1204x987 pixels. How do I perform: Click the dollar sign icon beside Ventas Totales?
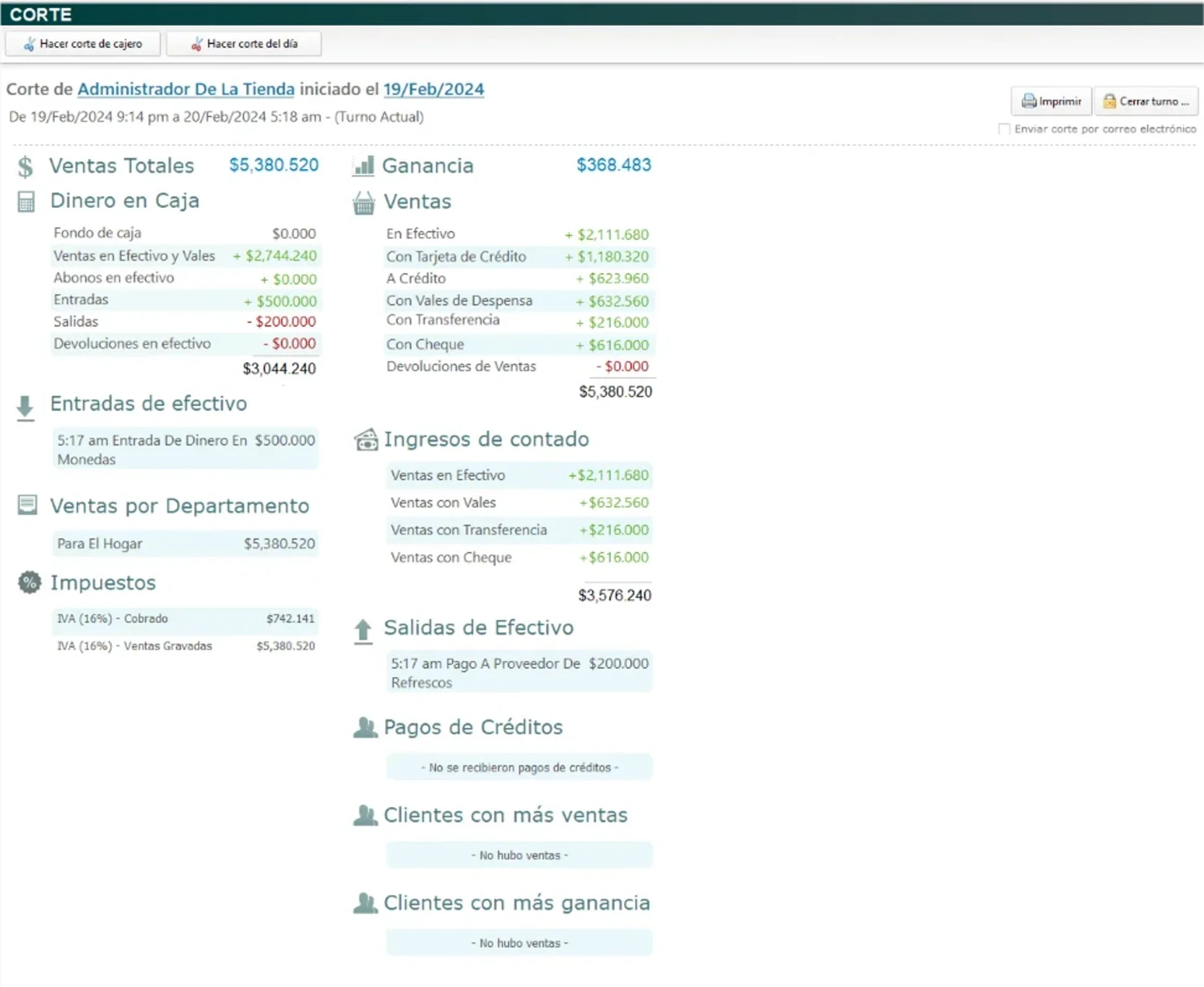click(x=25, y=166)
